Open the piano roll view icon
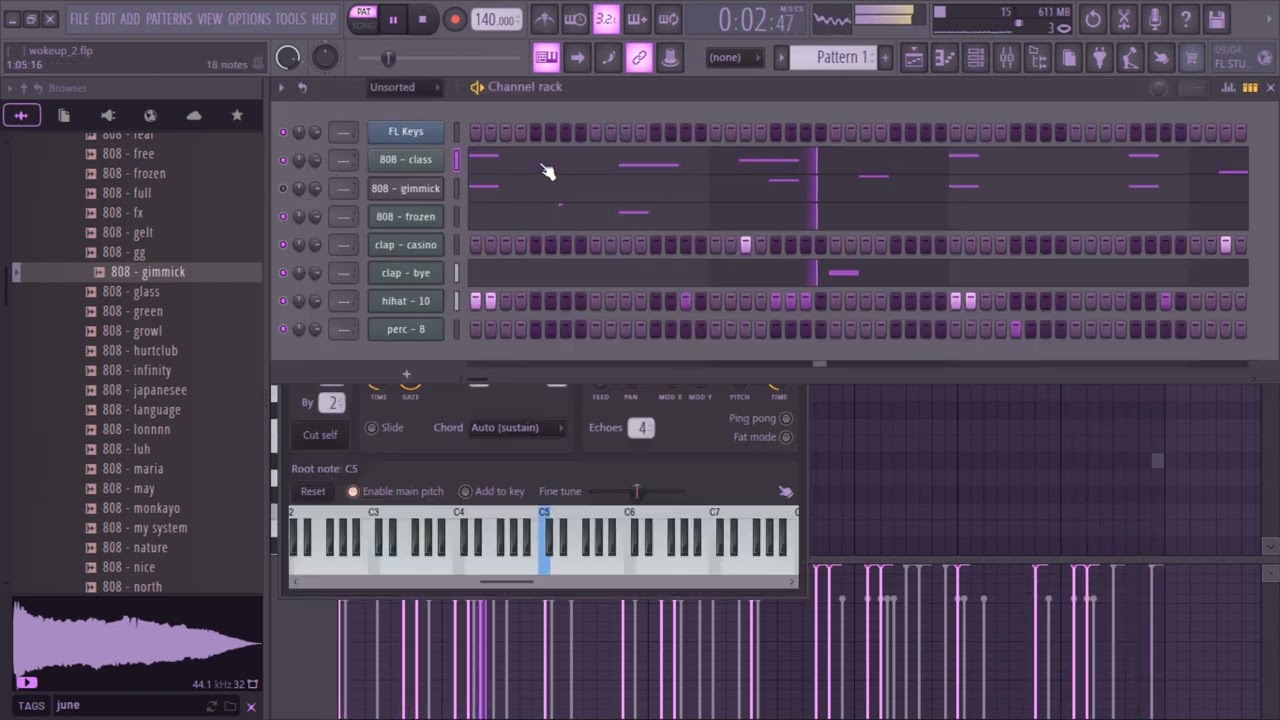1280x720 pixels. click(945, 58)
